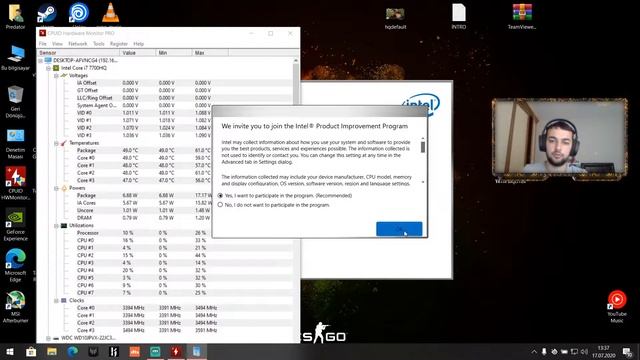The width and height of the screenshot is (640, 360).
Task: Select the Processor utilization row
Action: coord(165,233)
